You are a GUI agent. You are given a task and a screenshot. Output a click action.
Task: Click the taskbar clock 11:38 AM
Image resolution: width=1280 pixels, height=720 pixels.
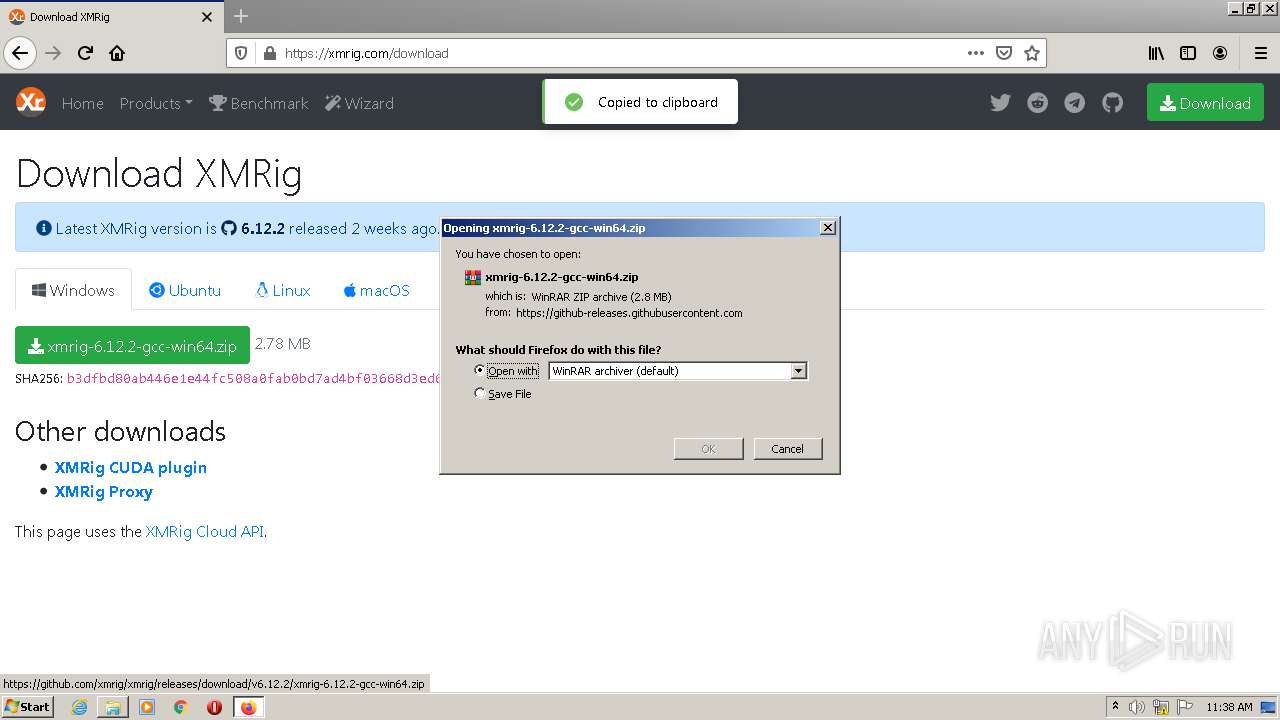click(1229, 707)
